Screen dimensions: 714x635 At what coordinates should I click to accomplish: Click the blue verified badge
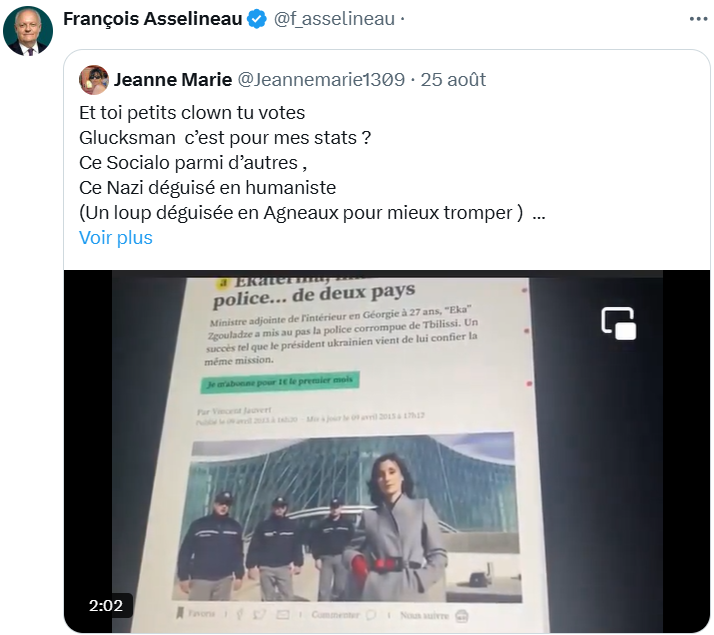tap(257, 19)
